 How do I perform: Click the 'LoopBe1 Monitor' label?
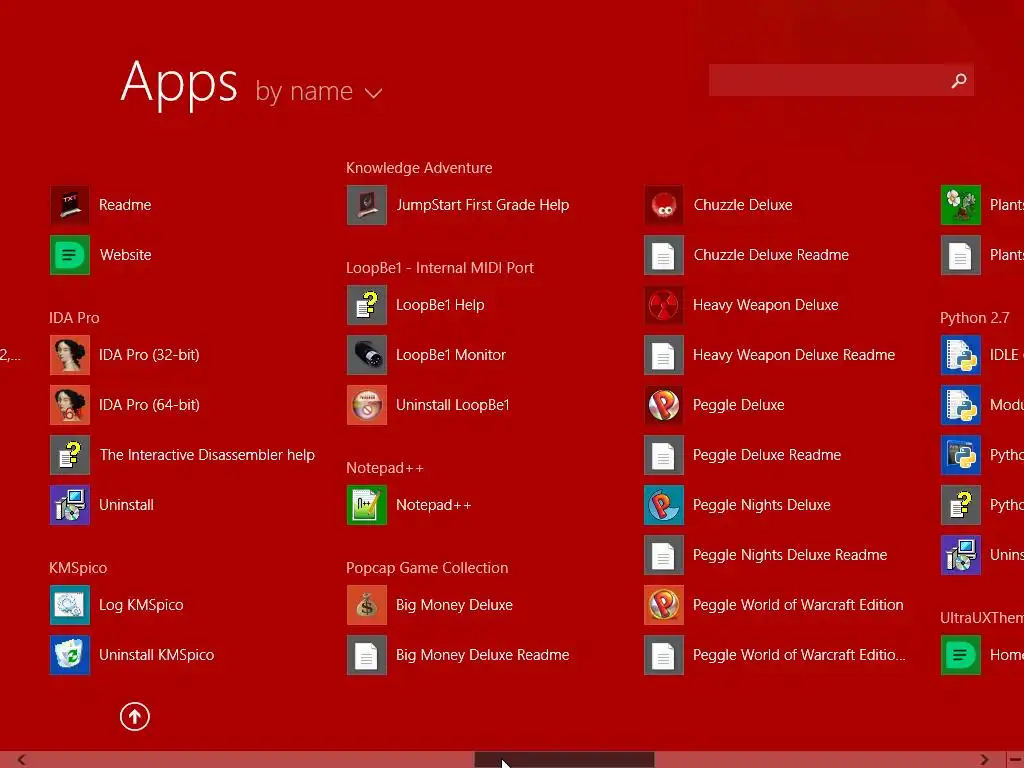click(x=451, y=355)
